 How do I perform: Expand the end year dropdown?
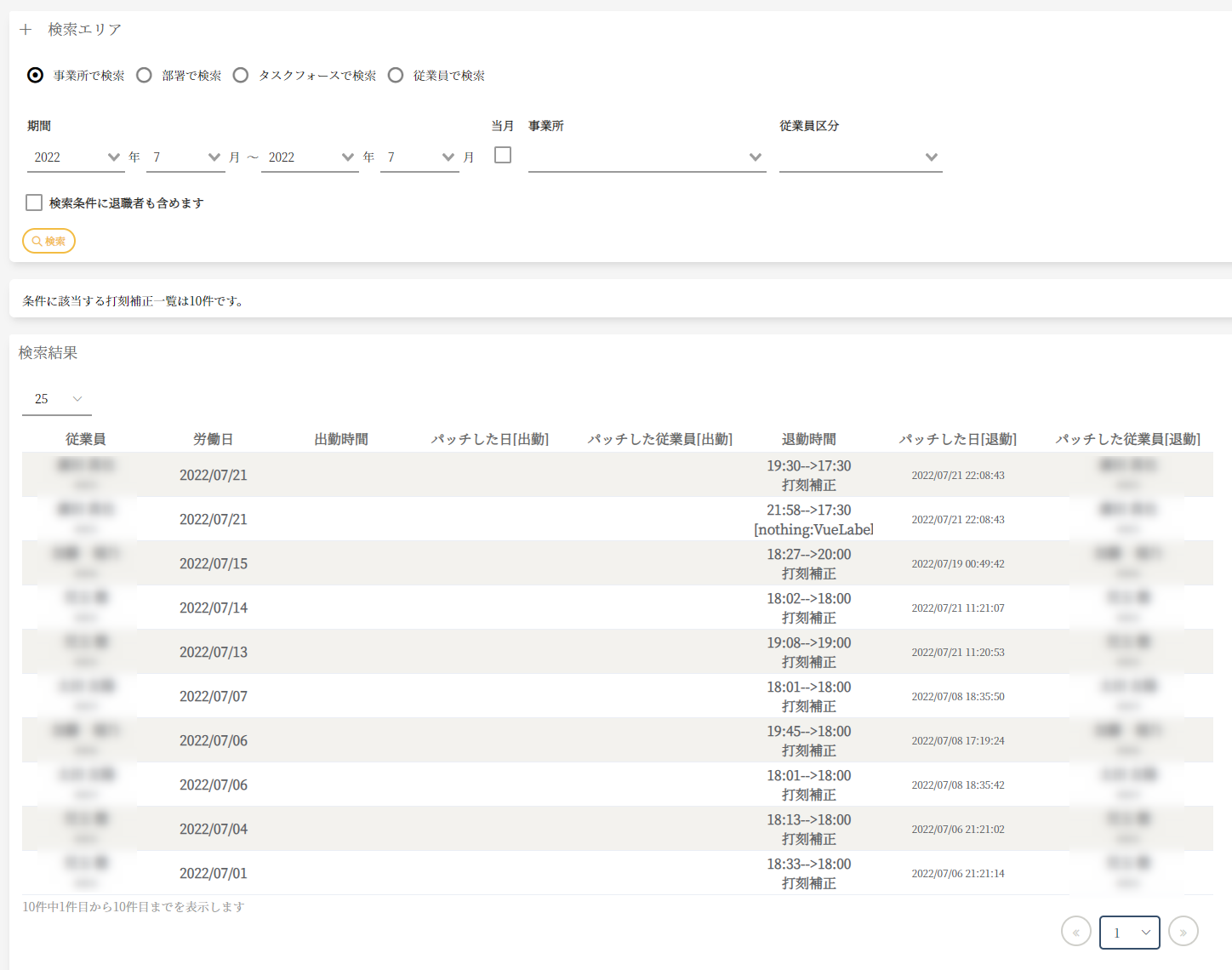tap(310, 157)
